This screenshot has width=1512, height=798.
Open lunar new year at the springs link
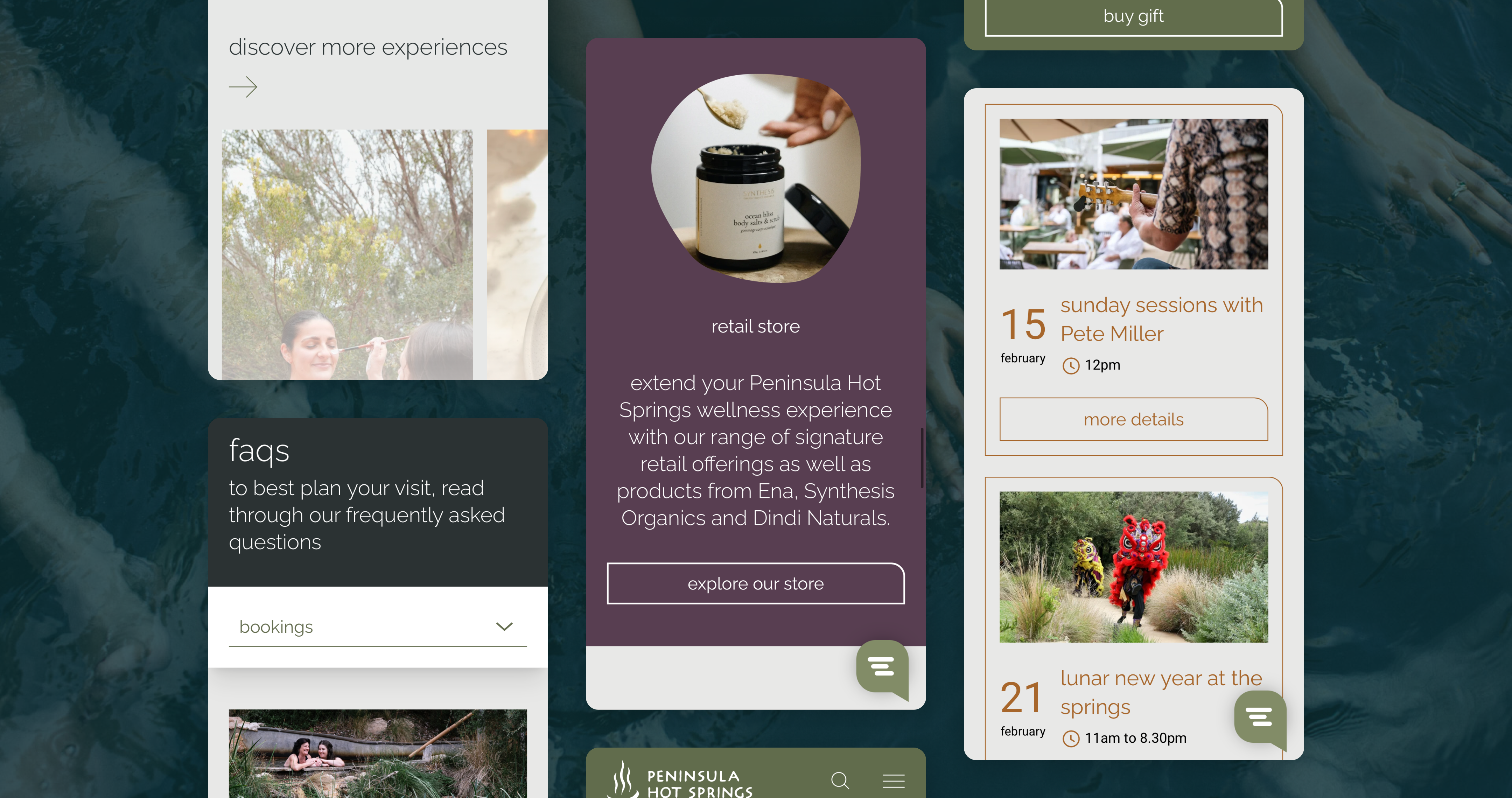tap(1161, 692)
